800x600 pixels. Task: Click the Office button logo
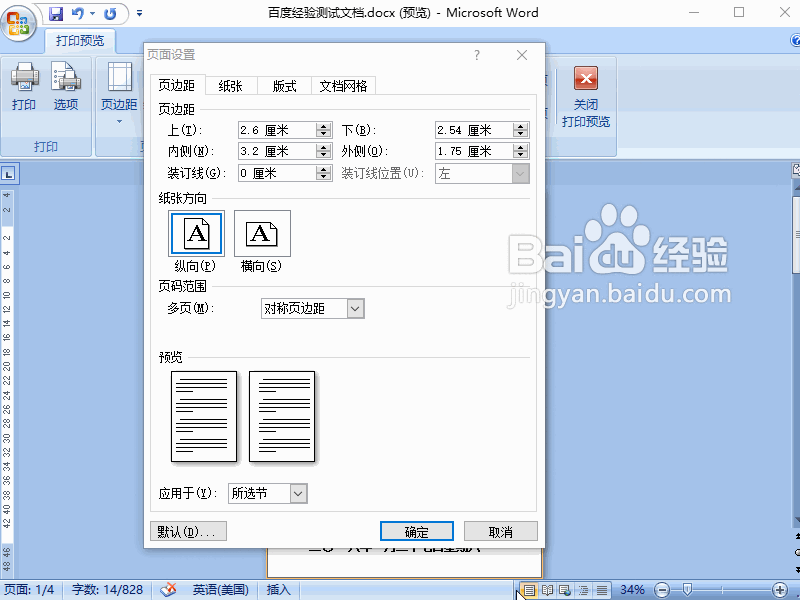click(20, 20)
